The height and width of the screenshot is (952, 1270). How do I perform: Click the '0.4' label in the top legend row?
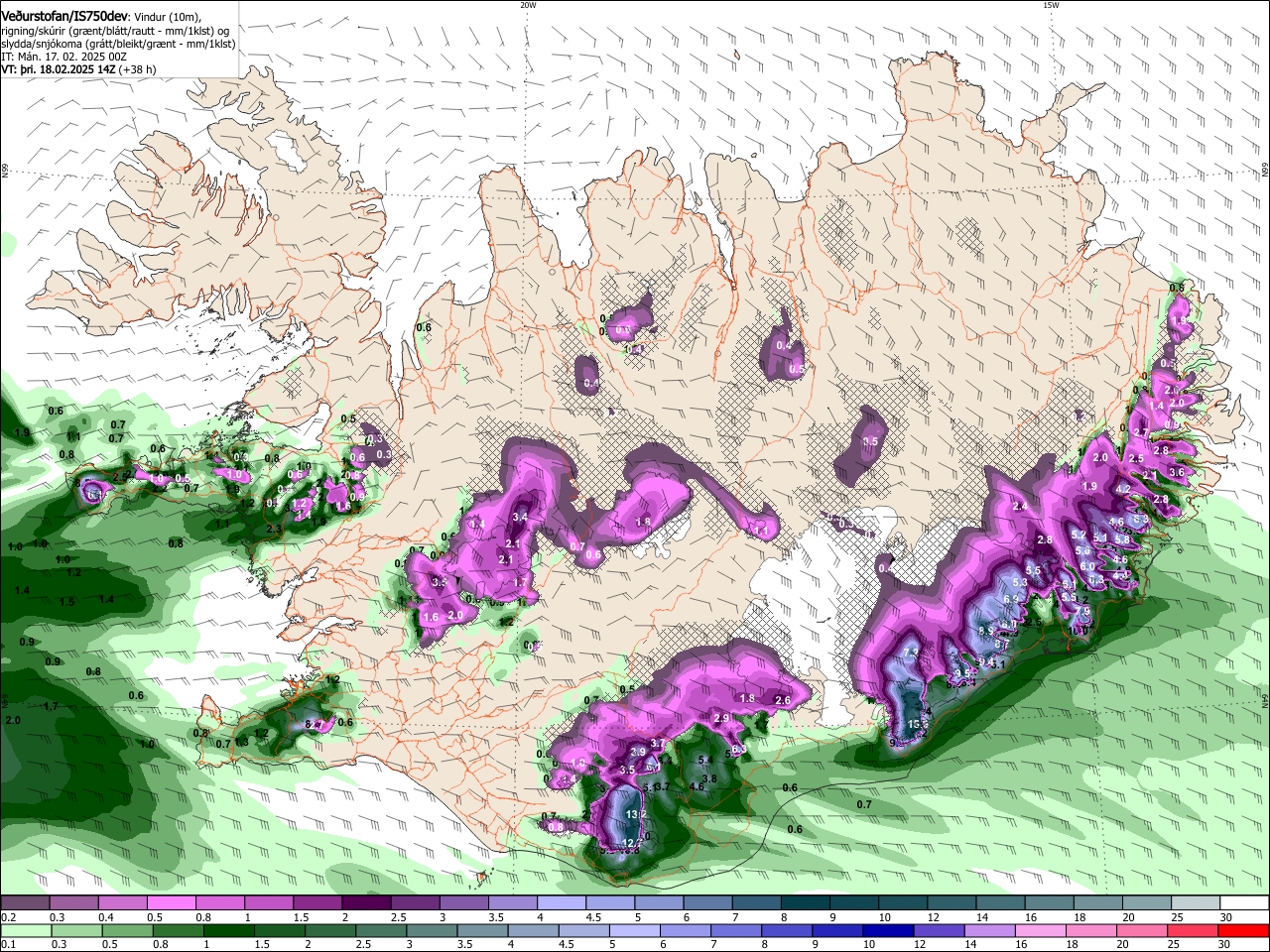tap(106, 917)
